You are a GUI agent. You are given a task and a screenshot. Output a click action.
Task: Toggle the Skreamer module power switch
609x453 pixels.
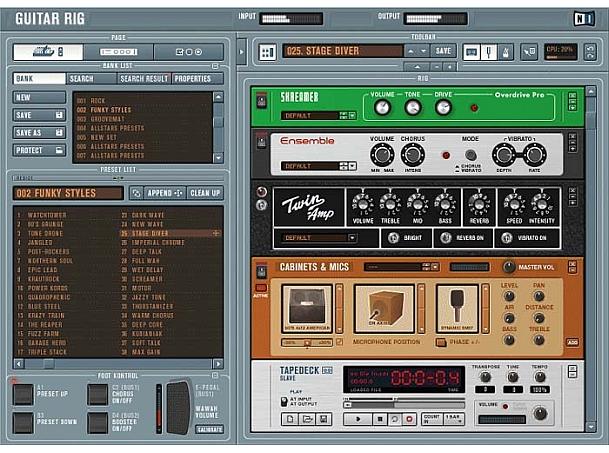tap(261, 101)
